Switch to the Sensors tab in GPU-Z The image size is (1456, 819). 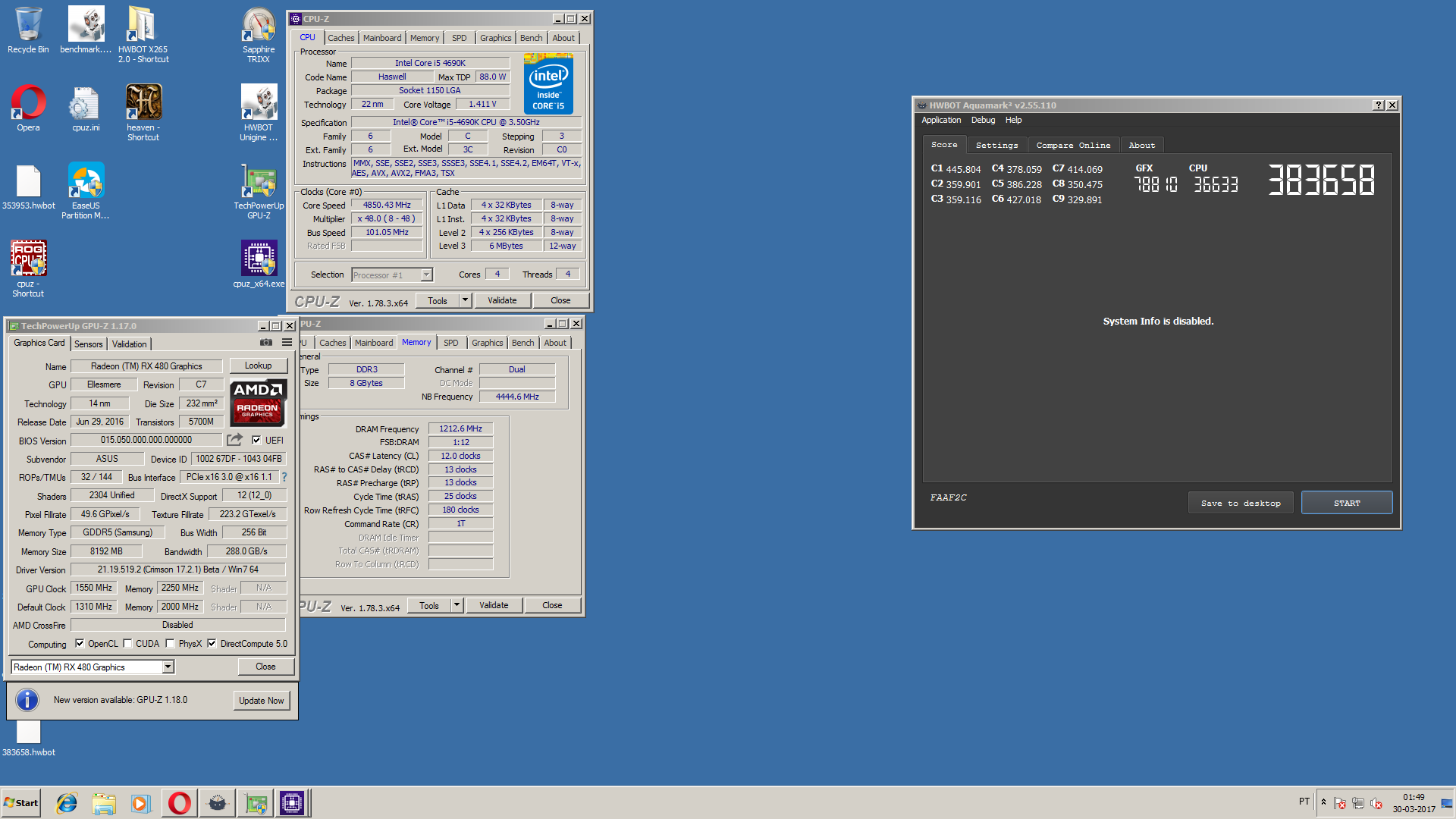coord(88,344)
